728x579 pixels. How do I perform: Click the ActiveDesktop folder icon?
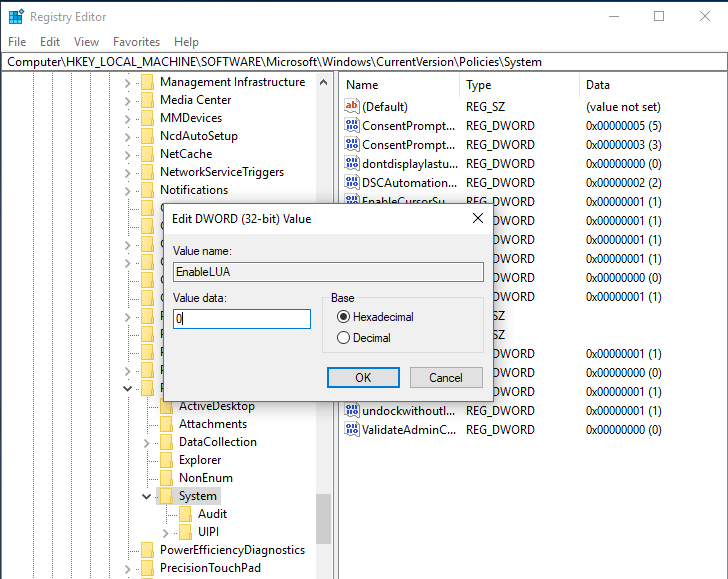[166, 407]
